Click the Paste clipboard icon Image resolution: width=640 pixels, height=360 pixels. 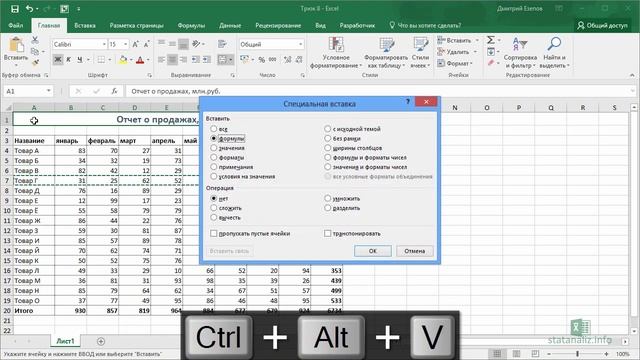16,45
